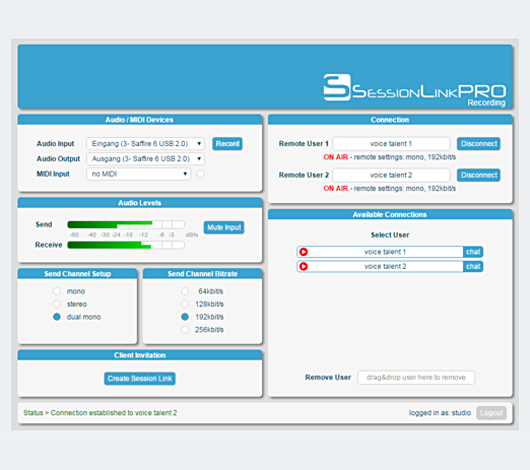530x470 pixels.
Task: Choose the 128kbit/s bitrate
Action: point(185,304)
